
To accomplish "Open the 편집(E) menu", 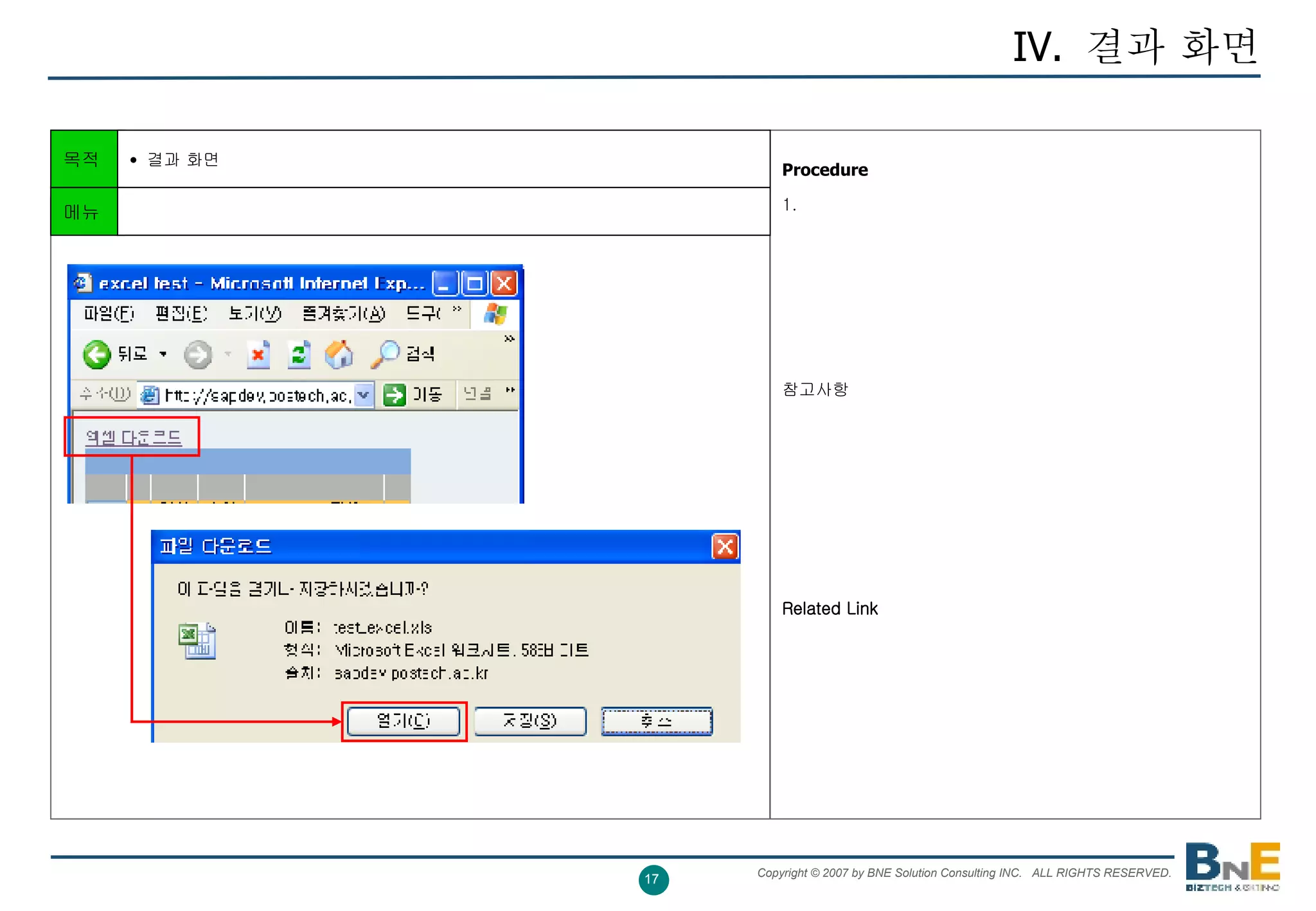I will tap(181, 314).
